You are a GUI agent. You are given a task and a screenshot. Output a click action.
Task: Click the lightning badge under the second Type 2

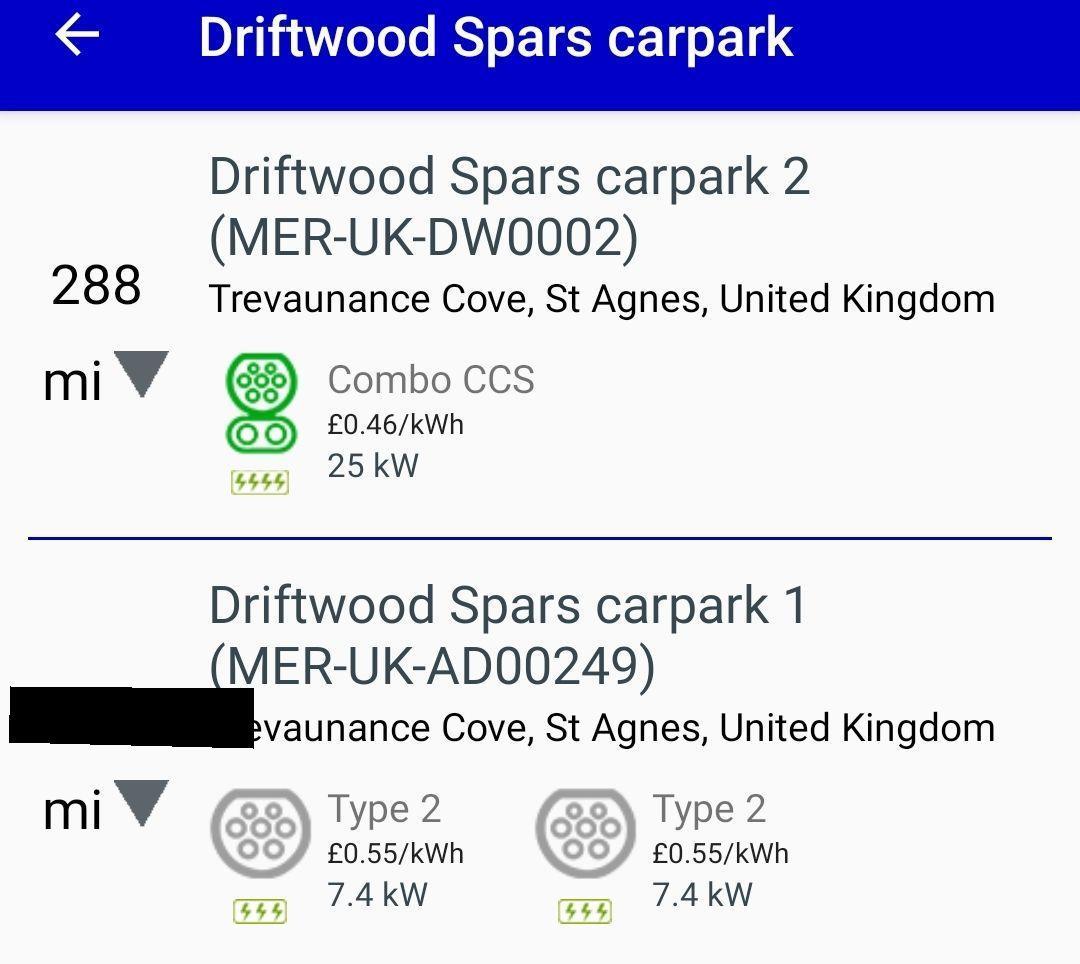point(584,911)
